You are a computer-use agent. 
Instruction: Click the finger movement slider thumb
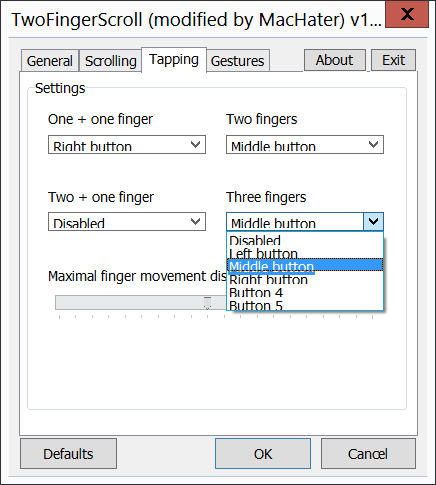tap(207, 303)
